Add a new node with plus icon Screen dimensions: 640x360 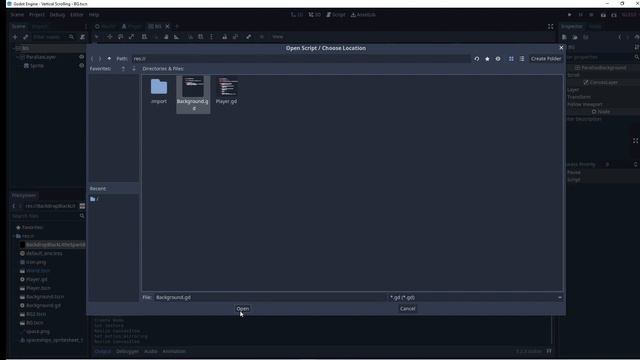tap(15, 37)
